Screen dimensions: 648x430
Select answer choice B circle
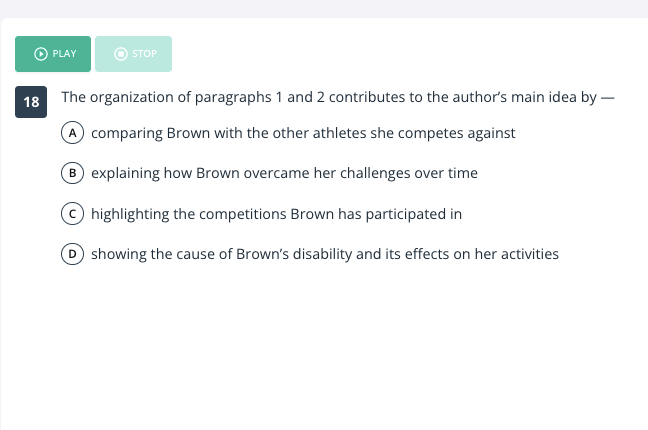coord(72,173)
